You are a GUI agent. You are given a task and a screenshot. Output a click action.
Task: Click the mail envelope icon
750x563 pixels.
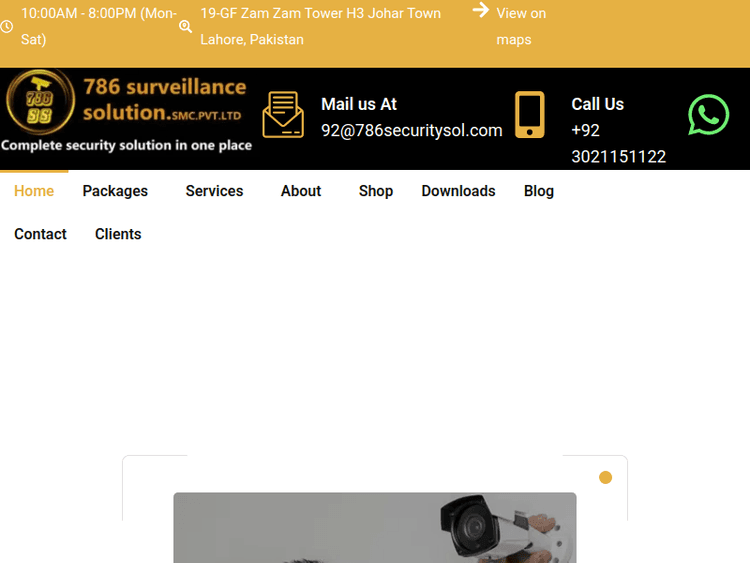point(283,114)
